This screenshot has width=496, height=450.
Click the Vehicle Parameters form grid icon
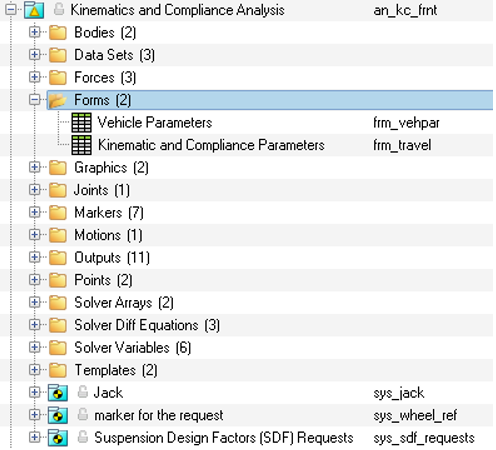coord(82,122)
